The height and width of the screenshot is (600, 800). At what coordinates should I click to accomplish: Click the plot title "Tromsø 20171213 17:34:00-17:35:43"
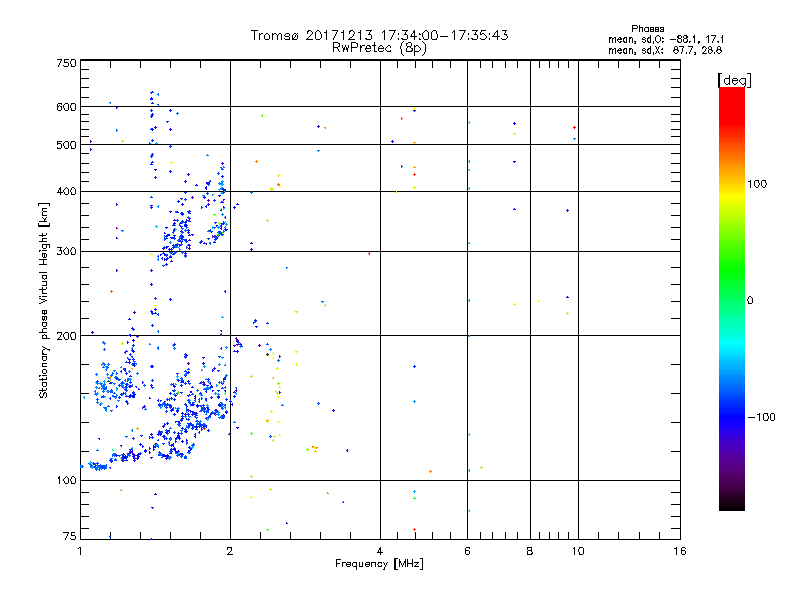coord(379,35)
